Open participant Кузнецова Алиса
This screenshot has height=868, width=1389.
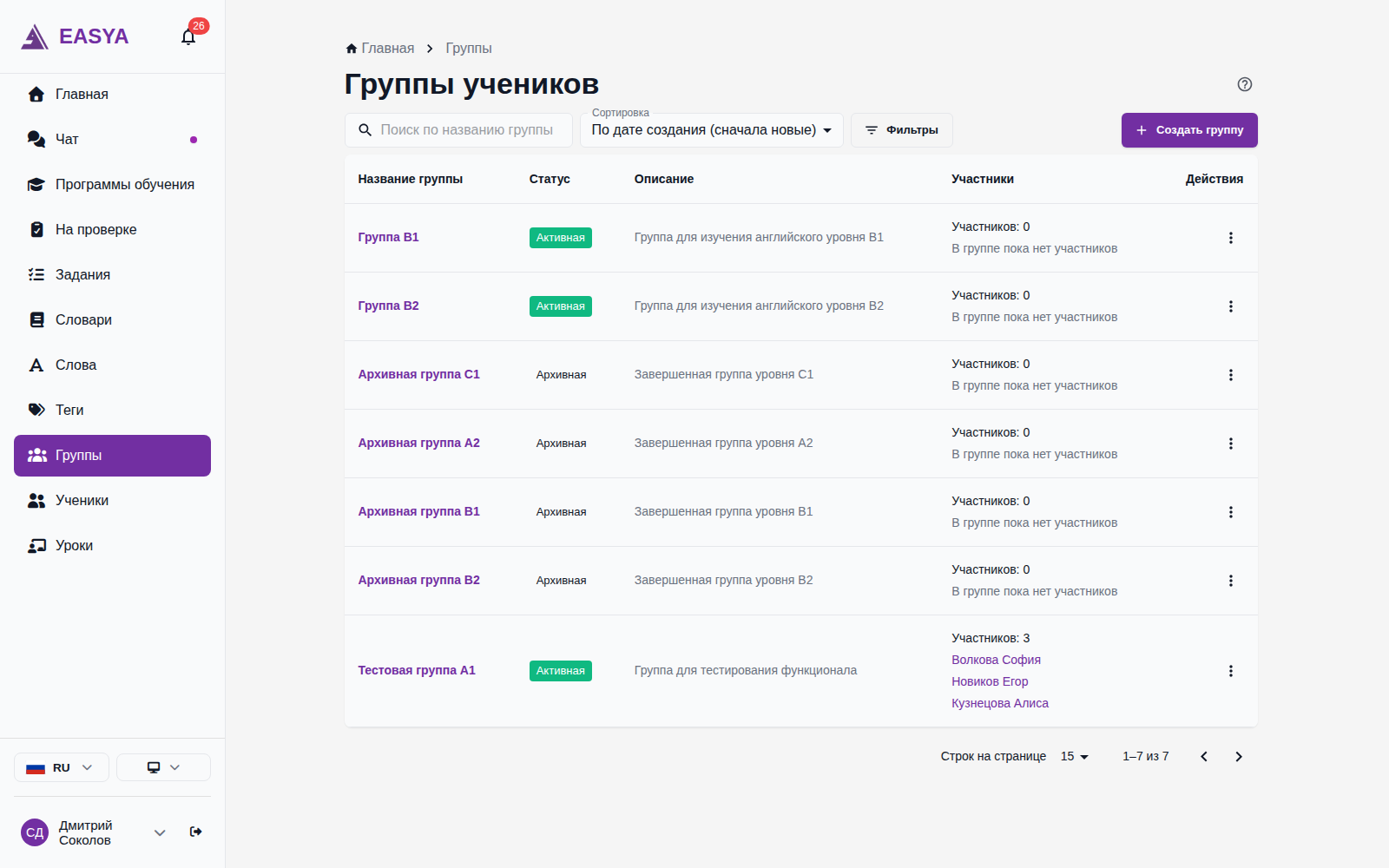pos(1000,703)
